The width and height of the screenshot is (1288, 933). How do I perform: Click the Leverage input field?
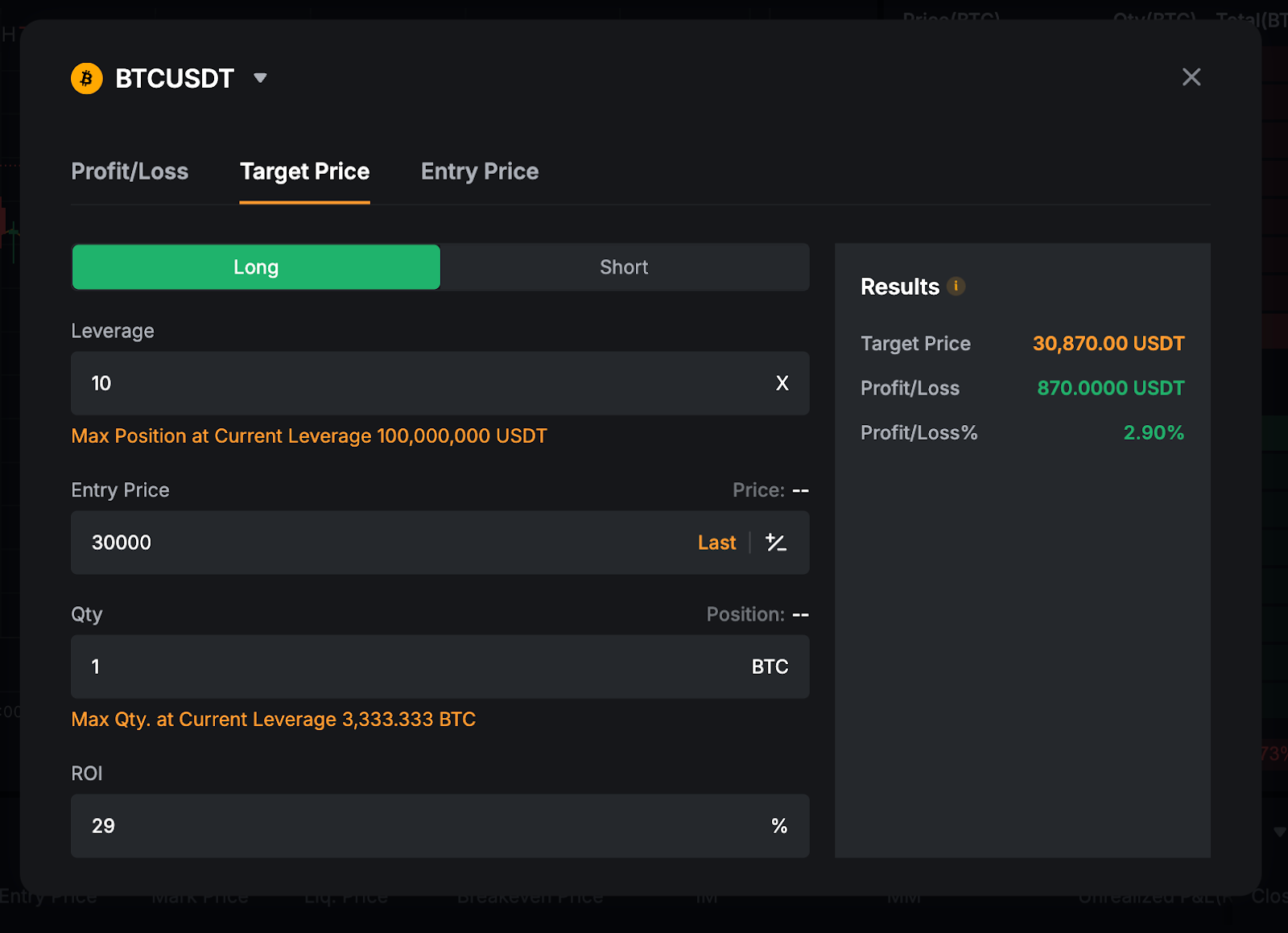click(x=419, y=383)
